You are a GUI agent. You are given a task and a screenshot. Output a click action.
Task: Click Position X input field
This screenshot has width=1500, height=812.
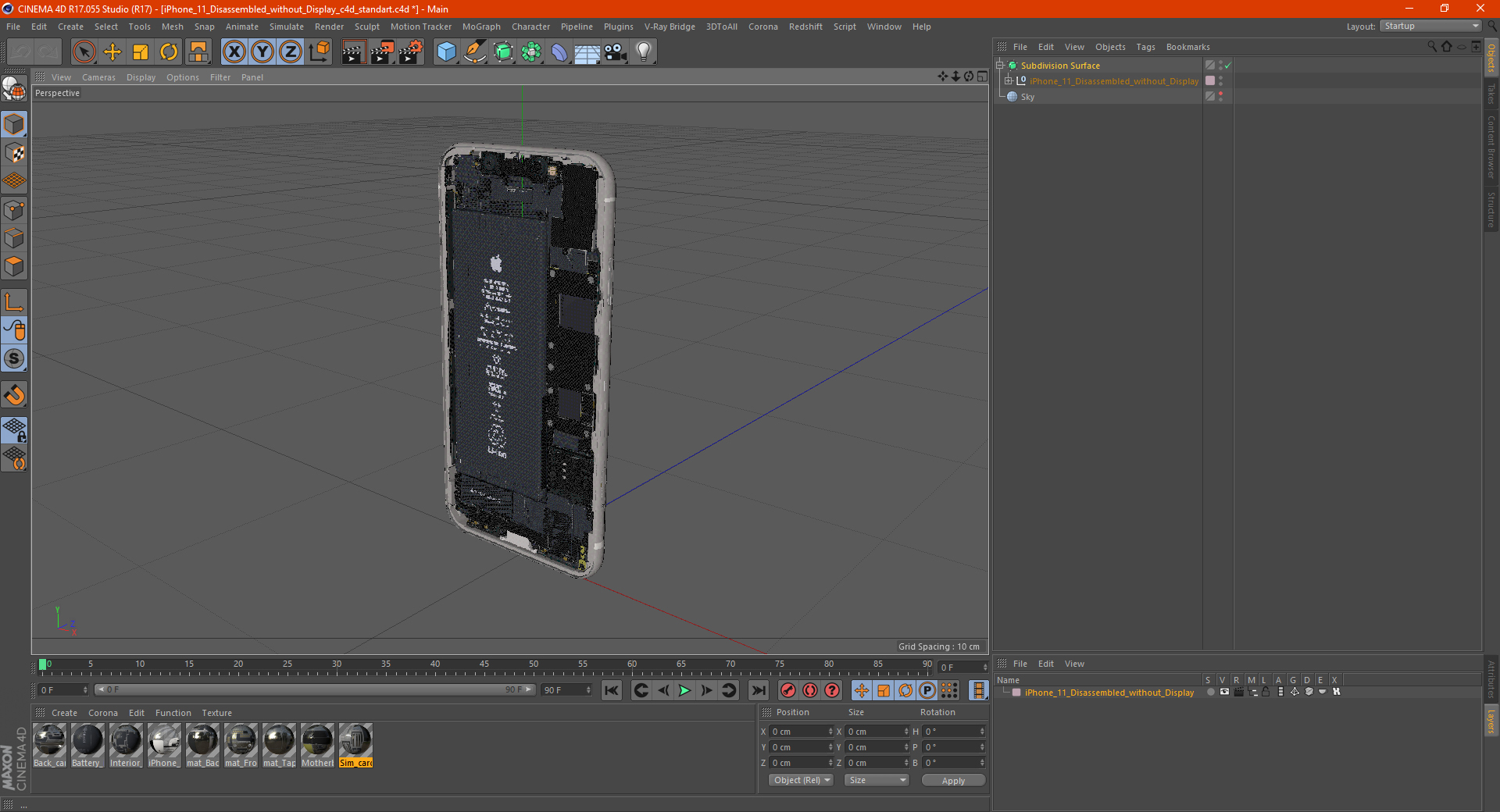pyautogui.click(x=802, y=732)
